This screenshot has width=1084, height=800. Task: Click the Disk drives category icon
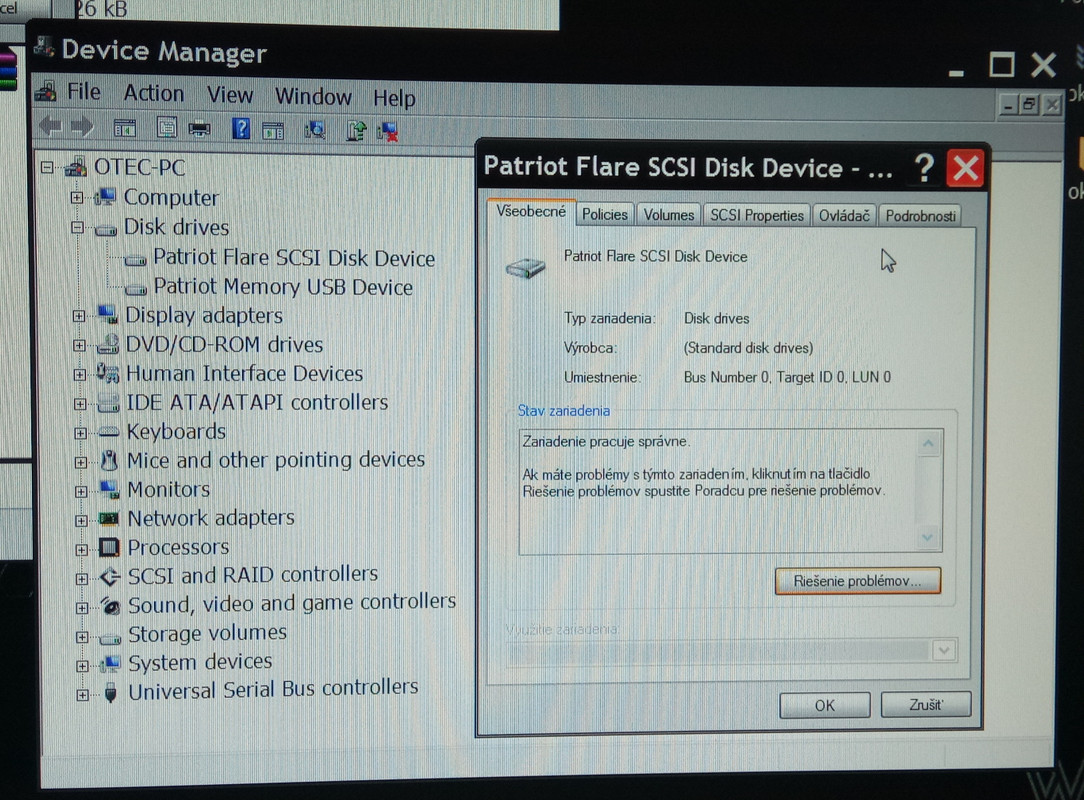106,229
